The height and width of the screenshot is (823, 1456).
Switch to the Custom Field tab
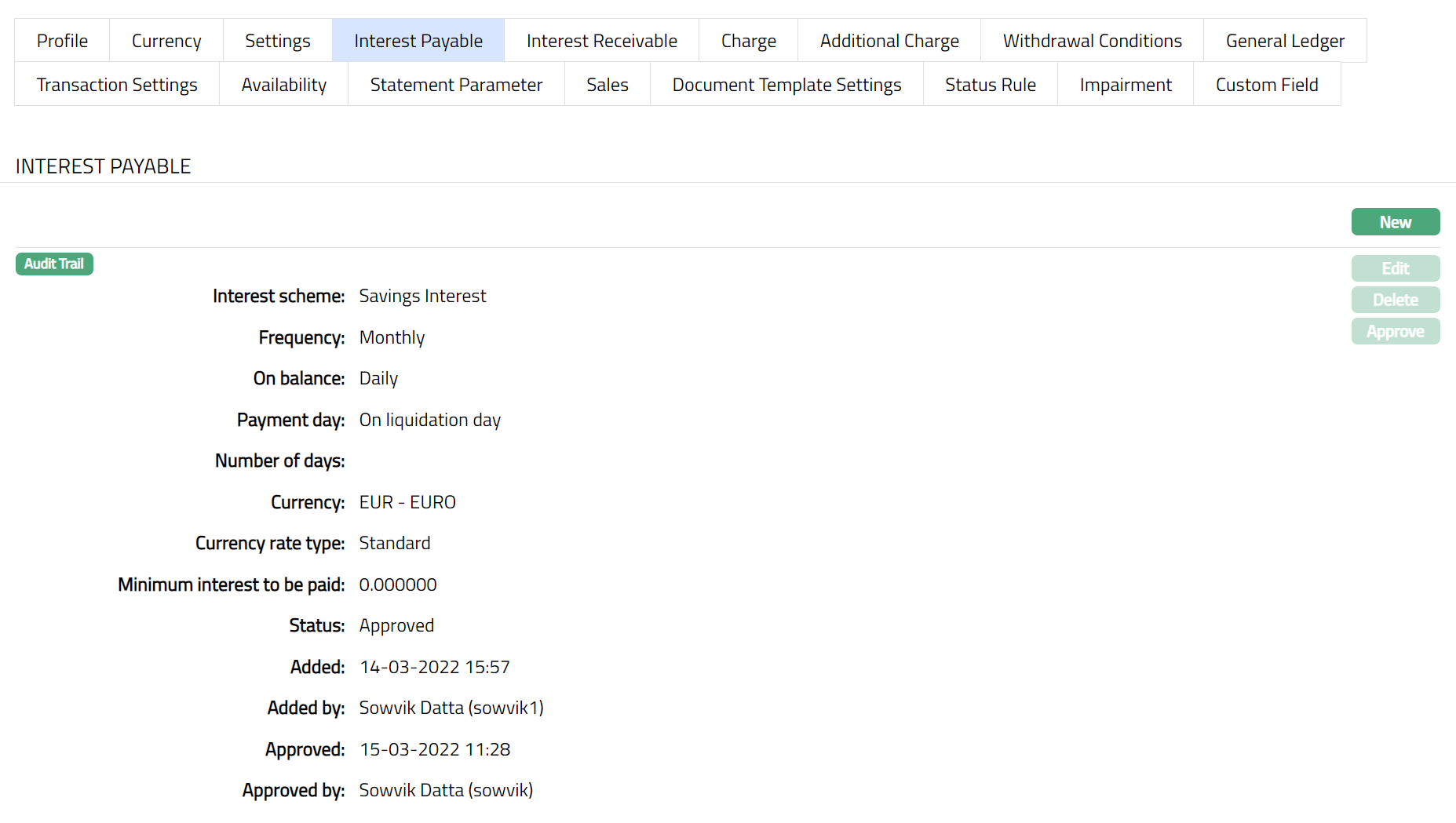[1267, 85]
